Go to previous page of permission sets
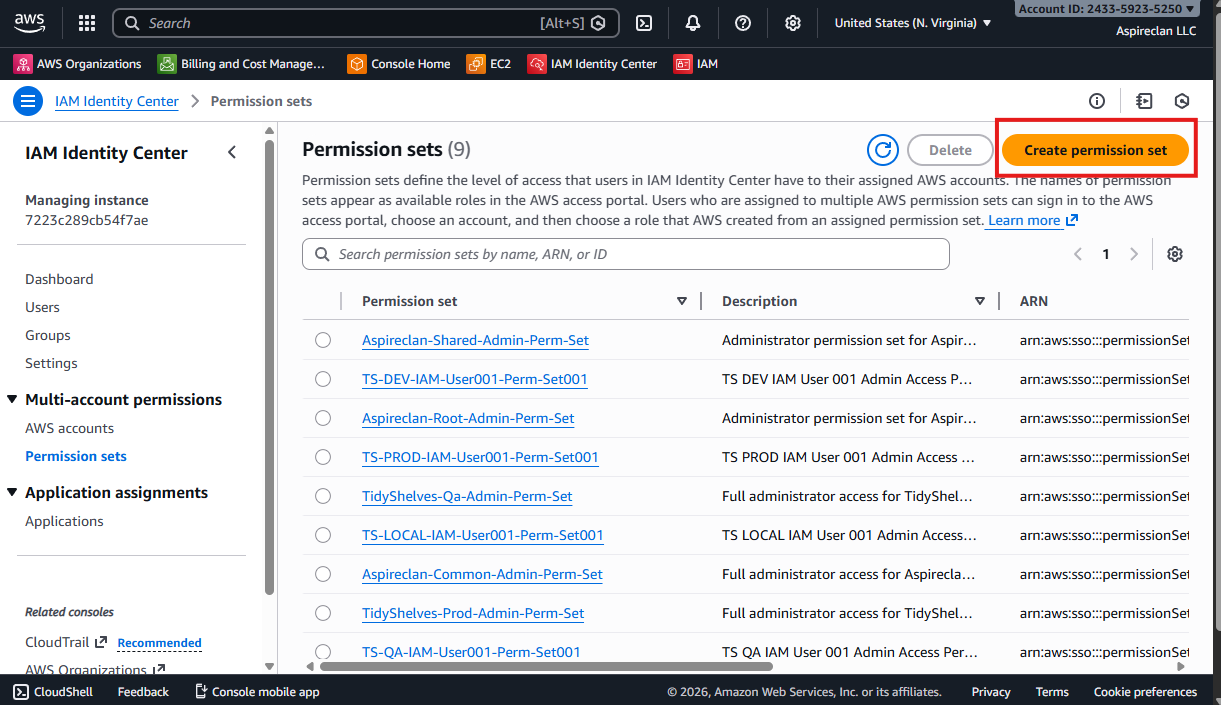This screenshot has height=705, width=1221. tap(1078, 254)
